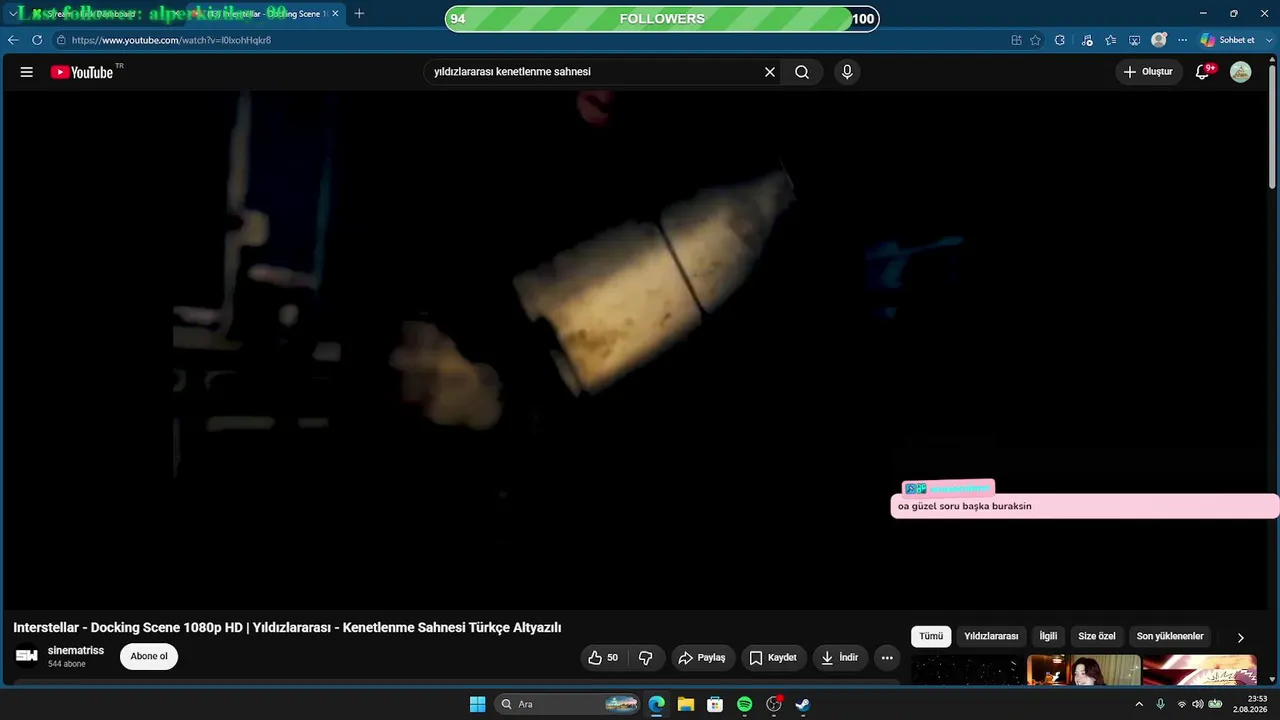Screen dimensions: 1280x720
Task: Close the Interstellar Docking Scene tab
Action: click(x=335, y=14)
